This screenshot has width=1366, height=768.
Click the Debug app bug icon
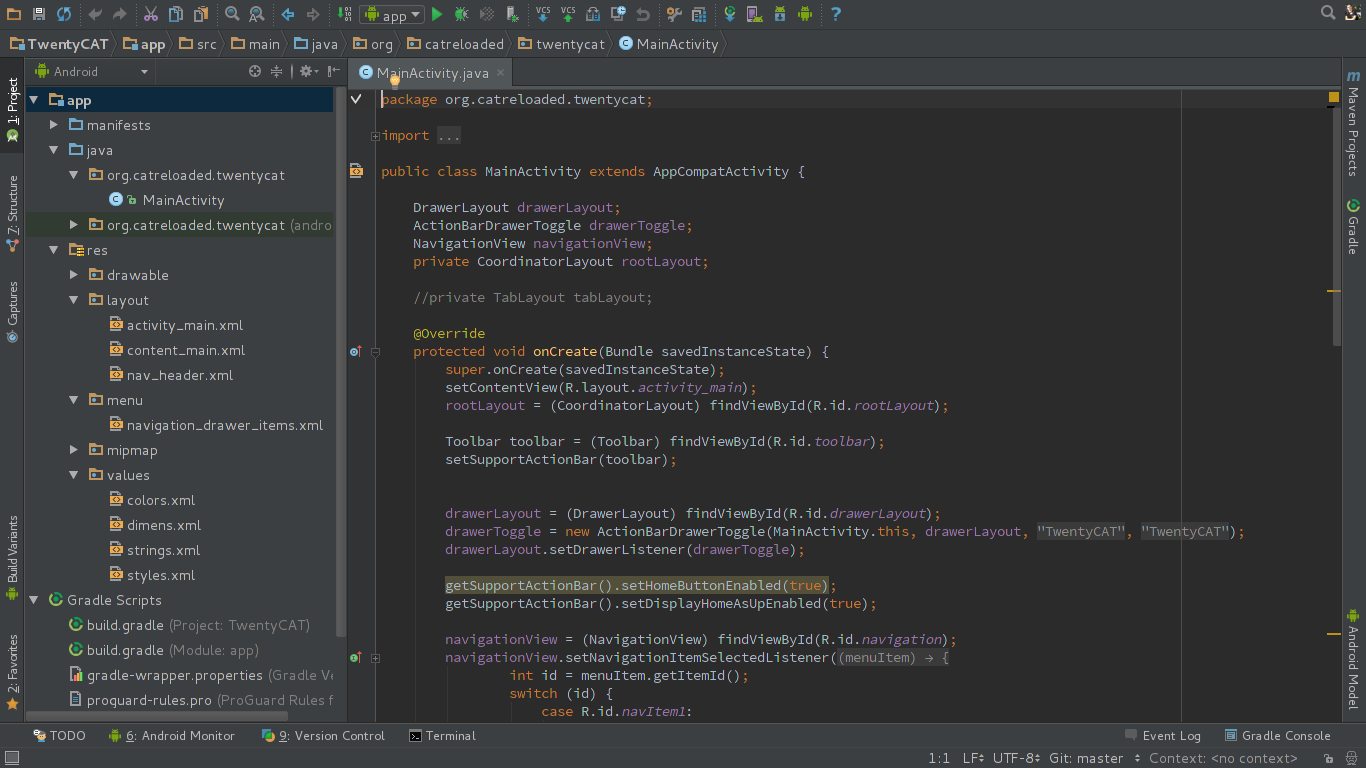pos(461,14)
